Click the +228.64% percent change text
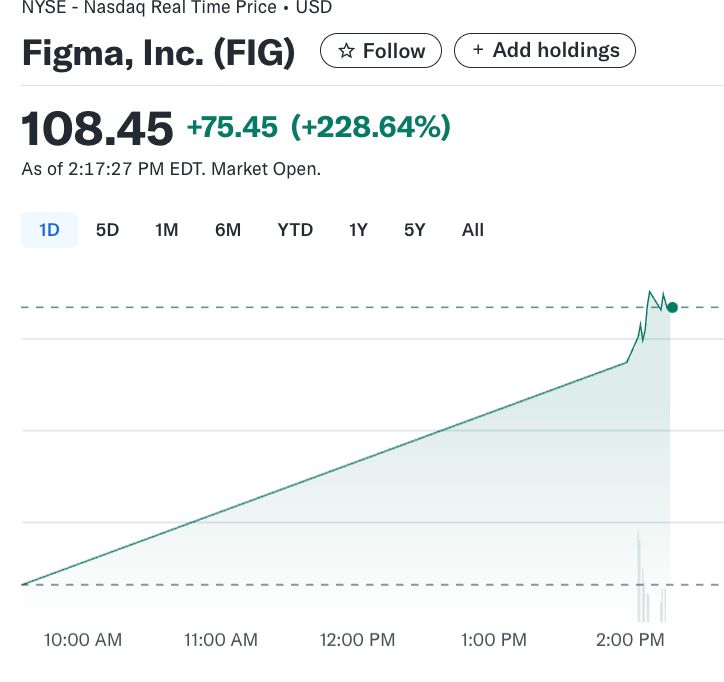 click(370, 127)
